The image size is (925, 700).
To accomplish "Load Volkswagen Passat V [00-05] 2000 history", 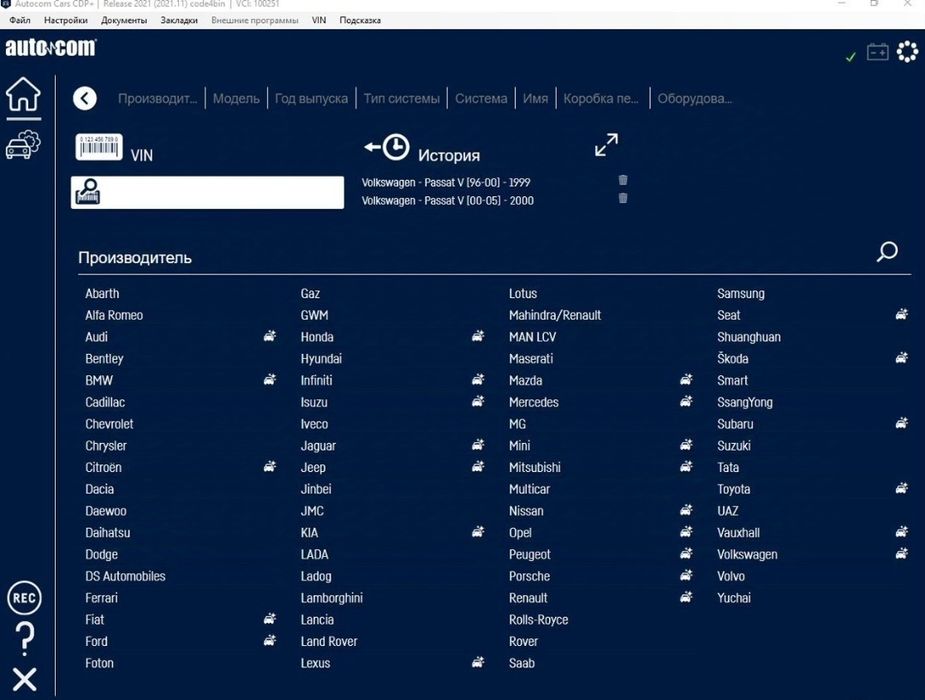I will coord(448,201).
